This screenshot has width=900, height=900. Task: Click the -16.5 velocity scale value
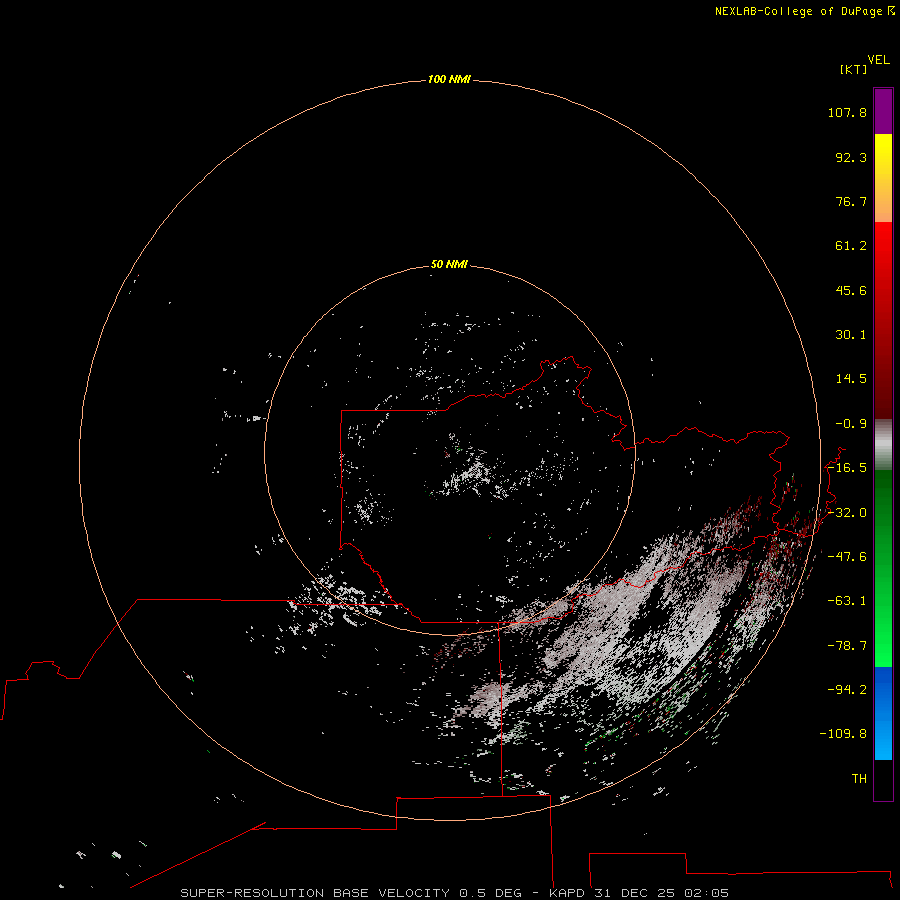click(x=847, y=468)
